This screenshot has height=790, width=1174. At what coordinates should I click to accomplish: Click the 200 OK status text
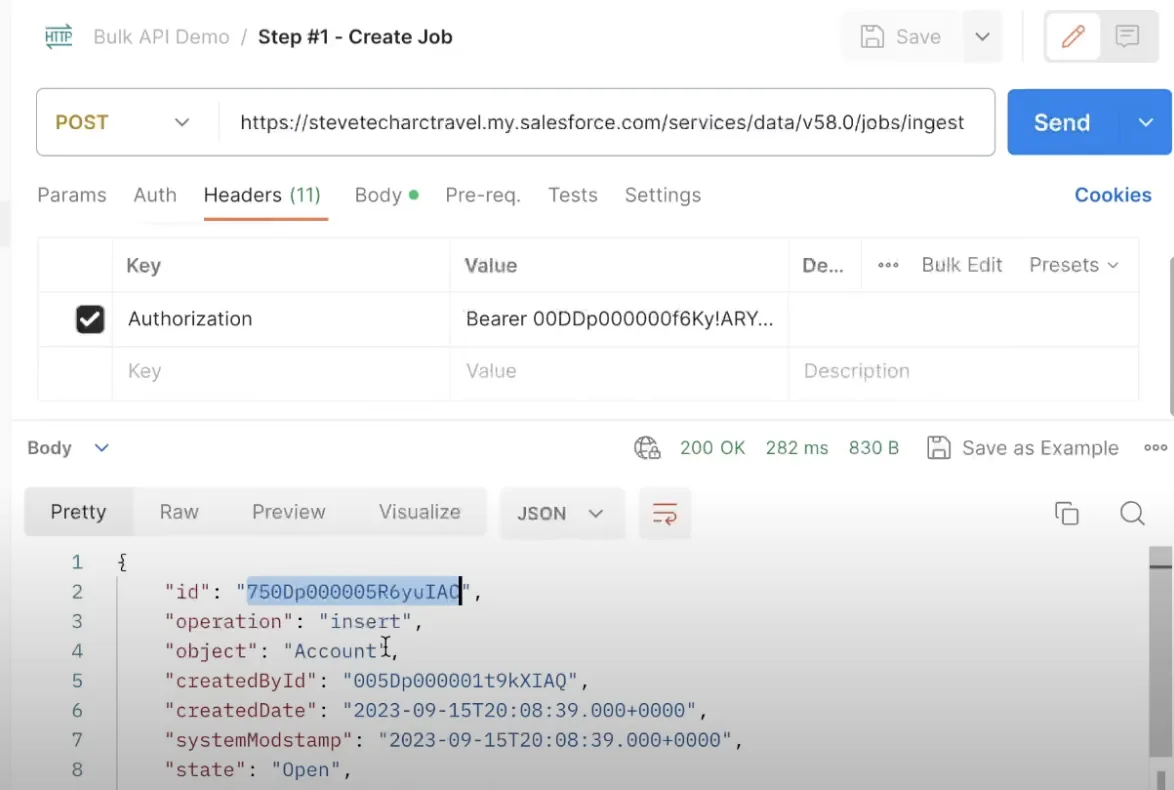[712, 448]
